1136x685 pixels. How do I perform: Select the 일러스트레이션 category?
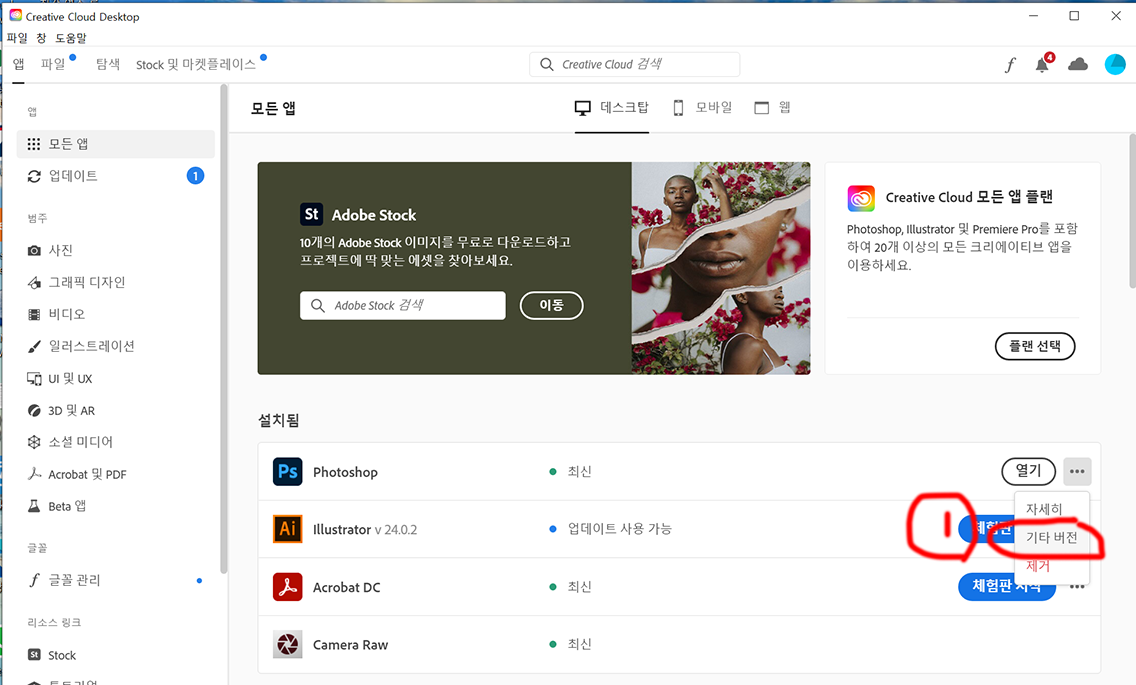pos(81,346)
